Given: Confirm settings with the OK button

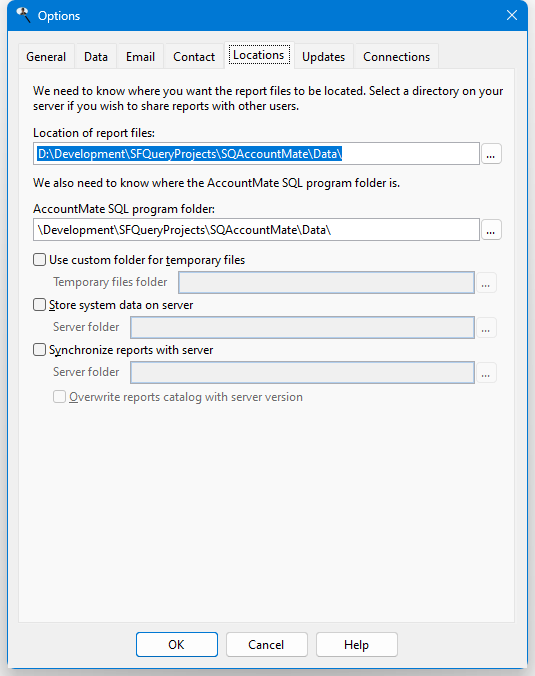Looking at the screenshot, I should pyautogui.click(x=177, y=645).
